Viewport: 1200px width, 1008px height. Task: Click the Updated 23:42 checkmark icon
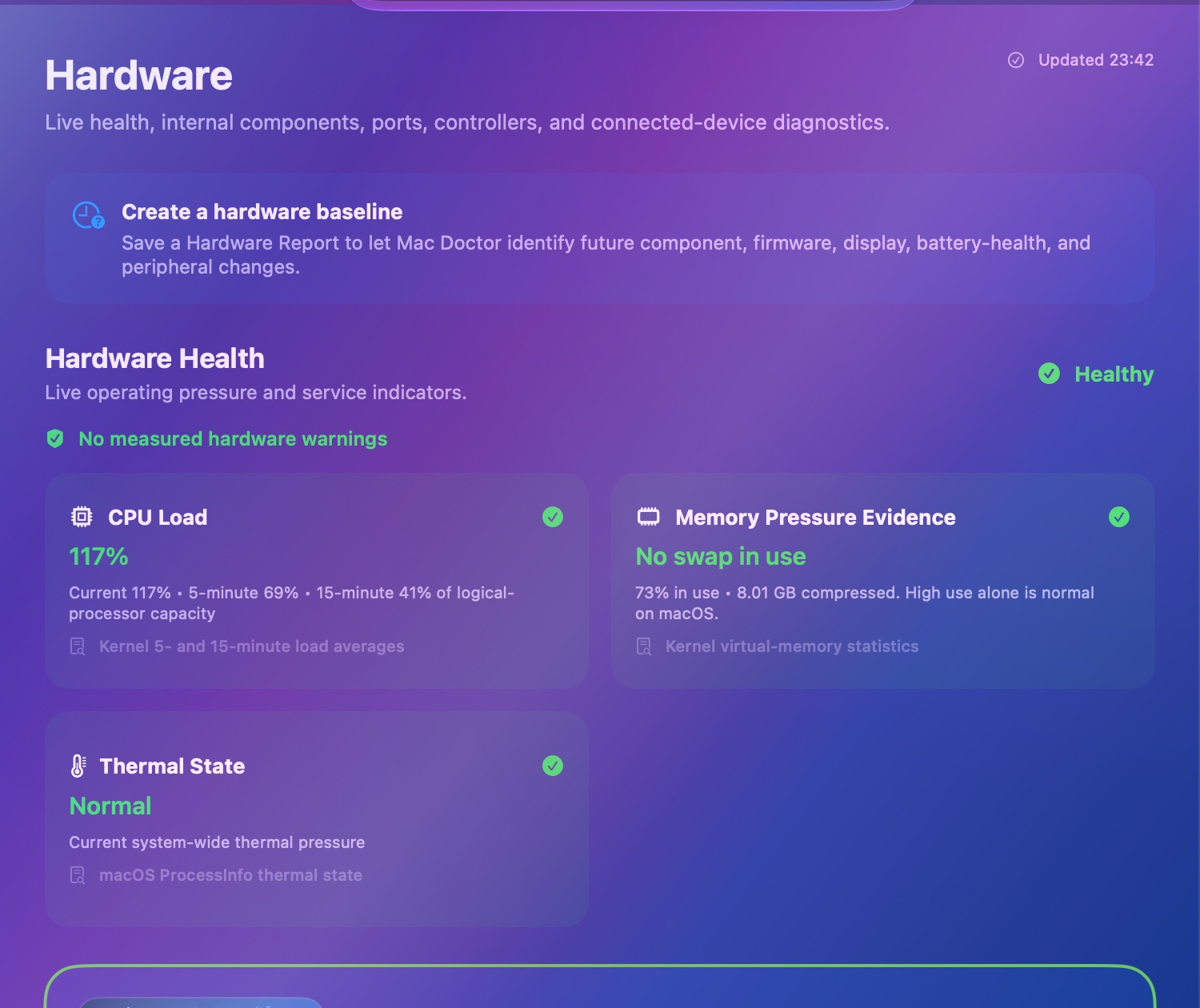(x=1016, y=60)
